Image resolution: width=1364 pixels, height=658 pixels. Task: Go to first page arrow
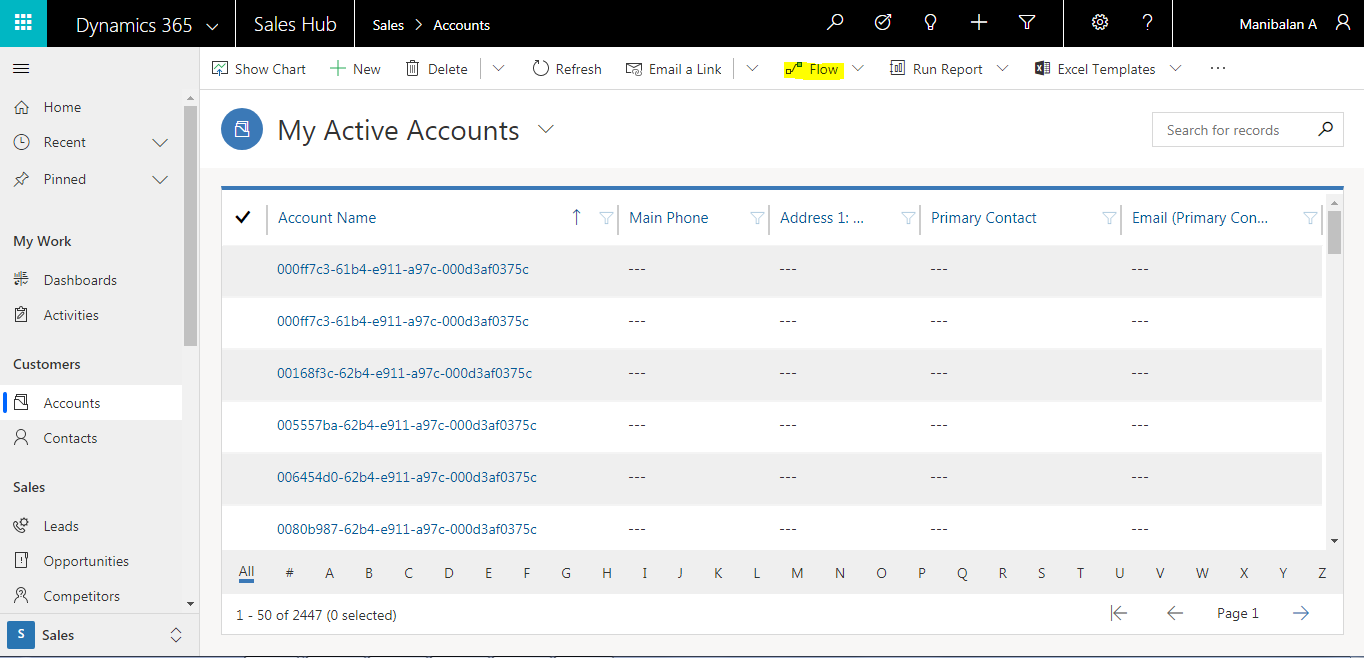click(1119, 613)
